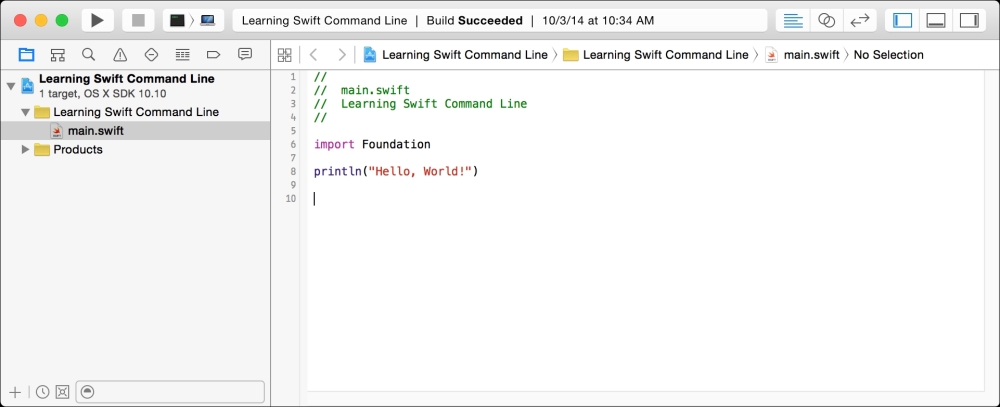Click main.swift breadcrumb in jump bar
Screen dimensions: 1000x407
(803, 55)
